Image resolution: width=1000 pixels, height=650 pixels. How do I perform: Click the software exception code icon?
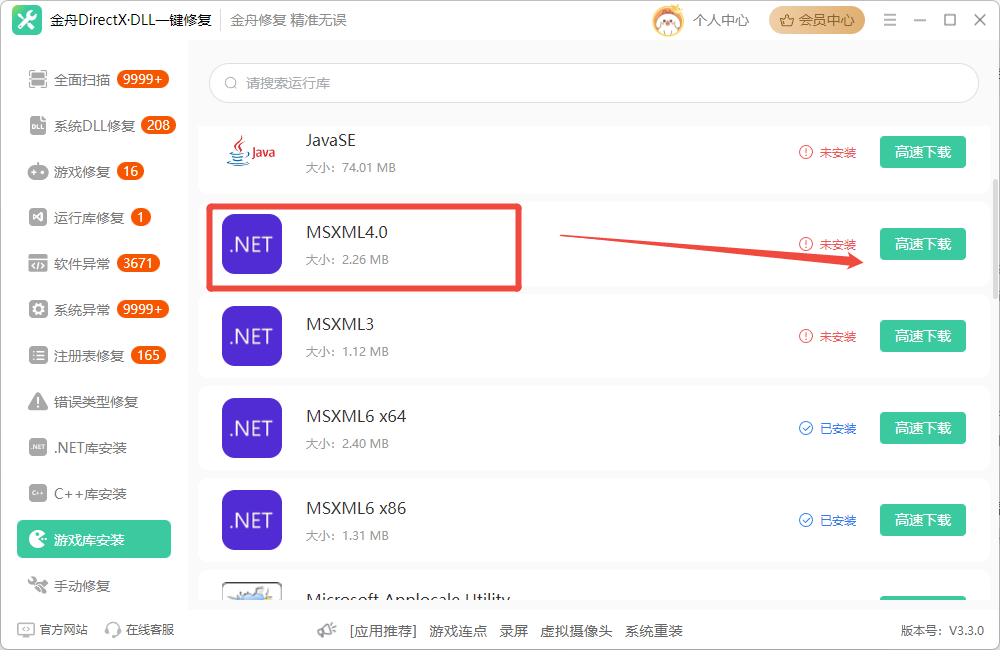pos(38,263)
